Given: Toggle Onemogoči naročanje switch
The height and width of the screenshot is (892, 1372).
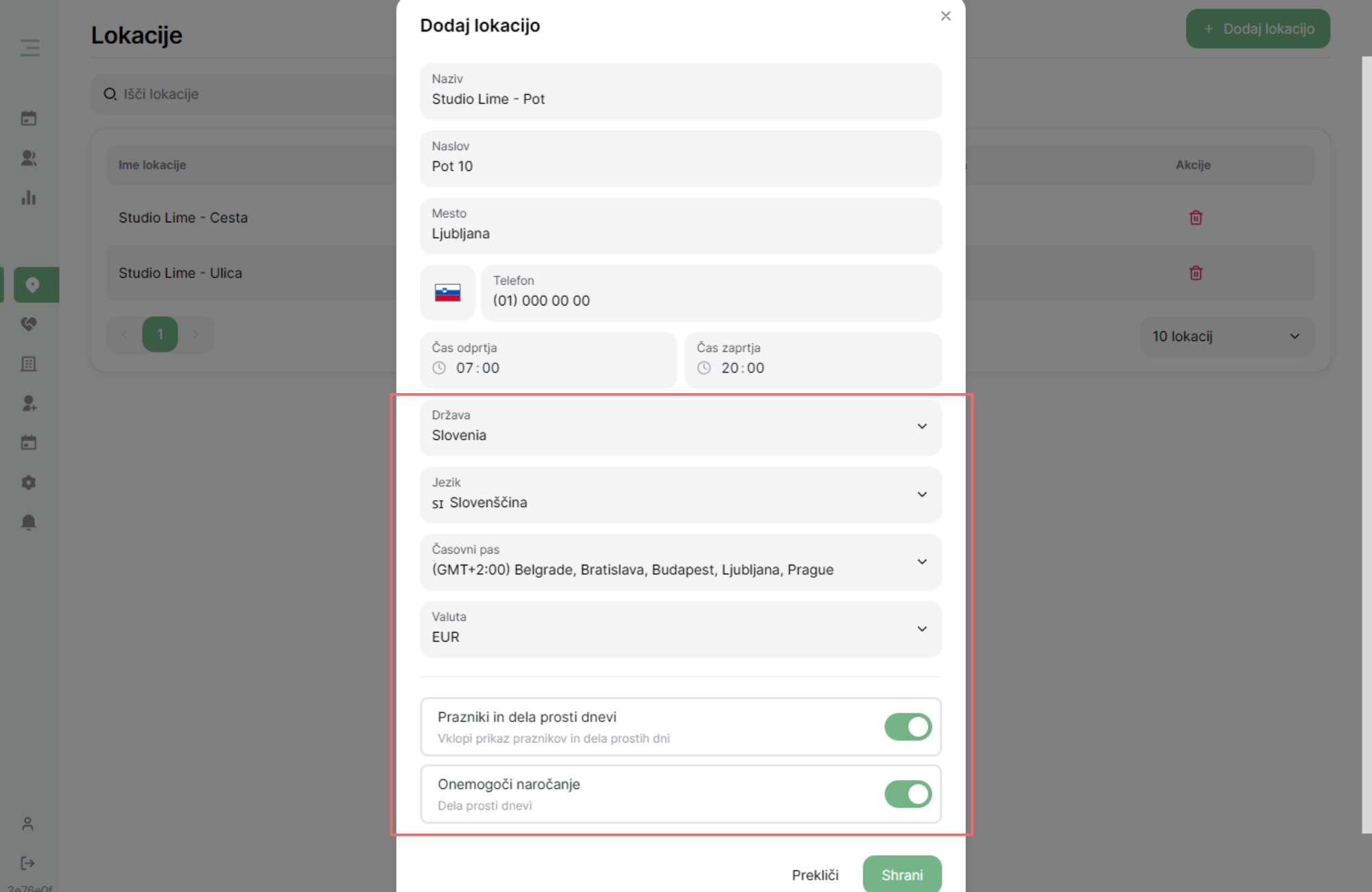Looking at the screenshot, I should pos(908,794).
